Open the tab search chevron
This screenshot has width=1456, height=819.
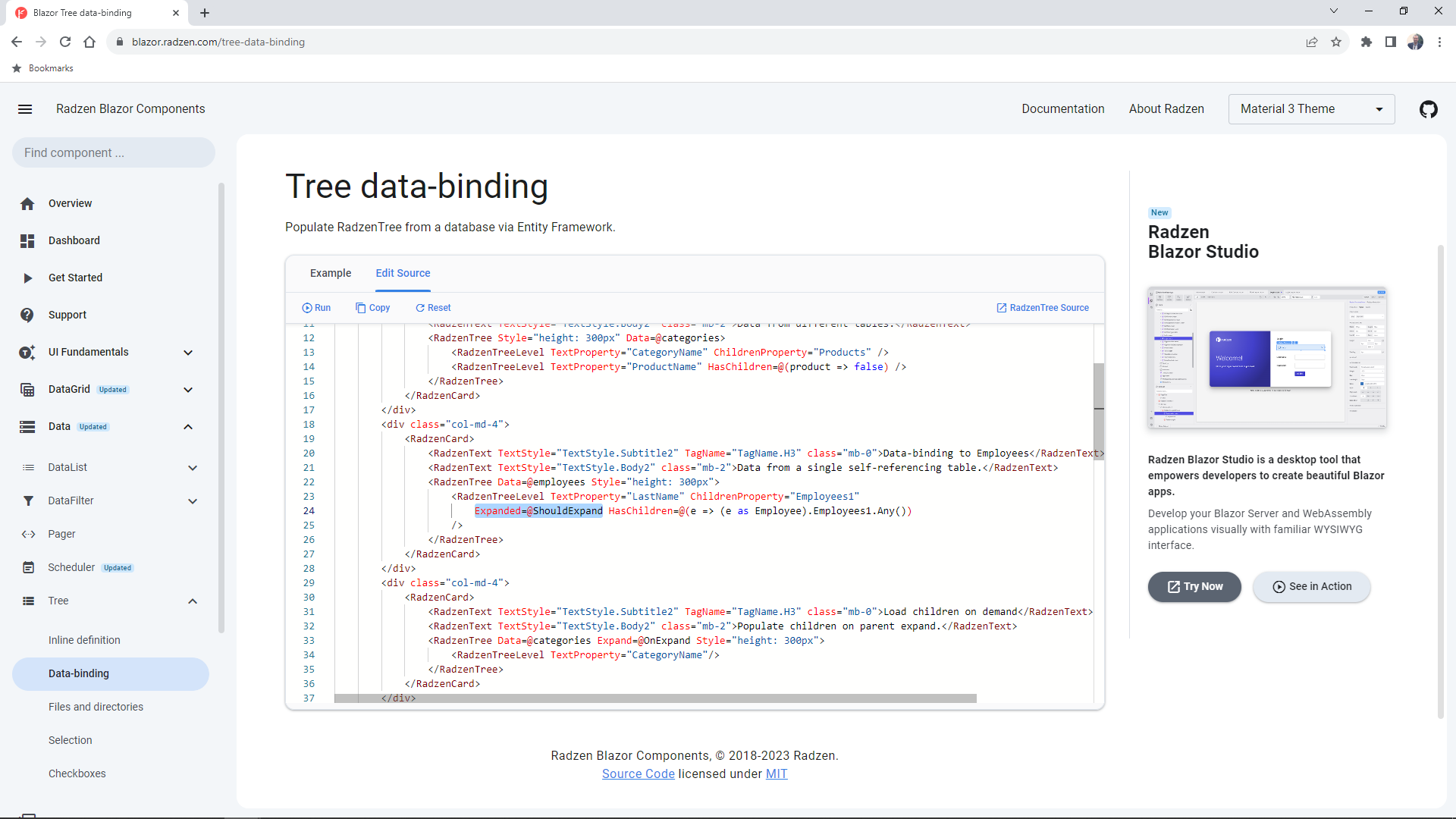click(x=1334, y=11)
